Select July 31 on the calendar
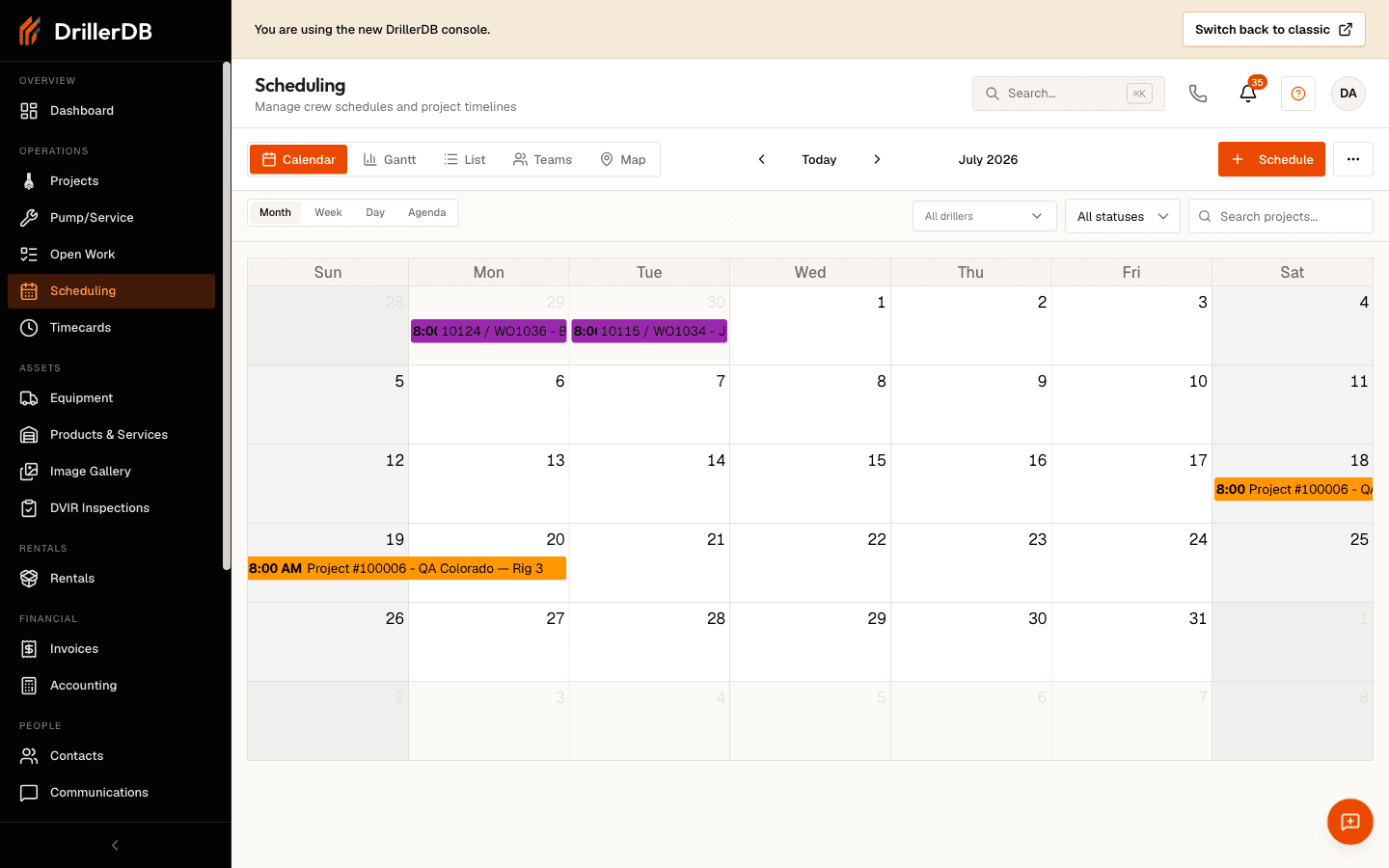The width and height of the screenshot is (1389, 868). pyautogui.click(x=1131, y=641)
